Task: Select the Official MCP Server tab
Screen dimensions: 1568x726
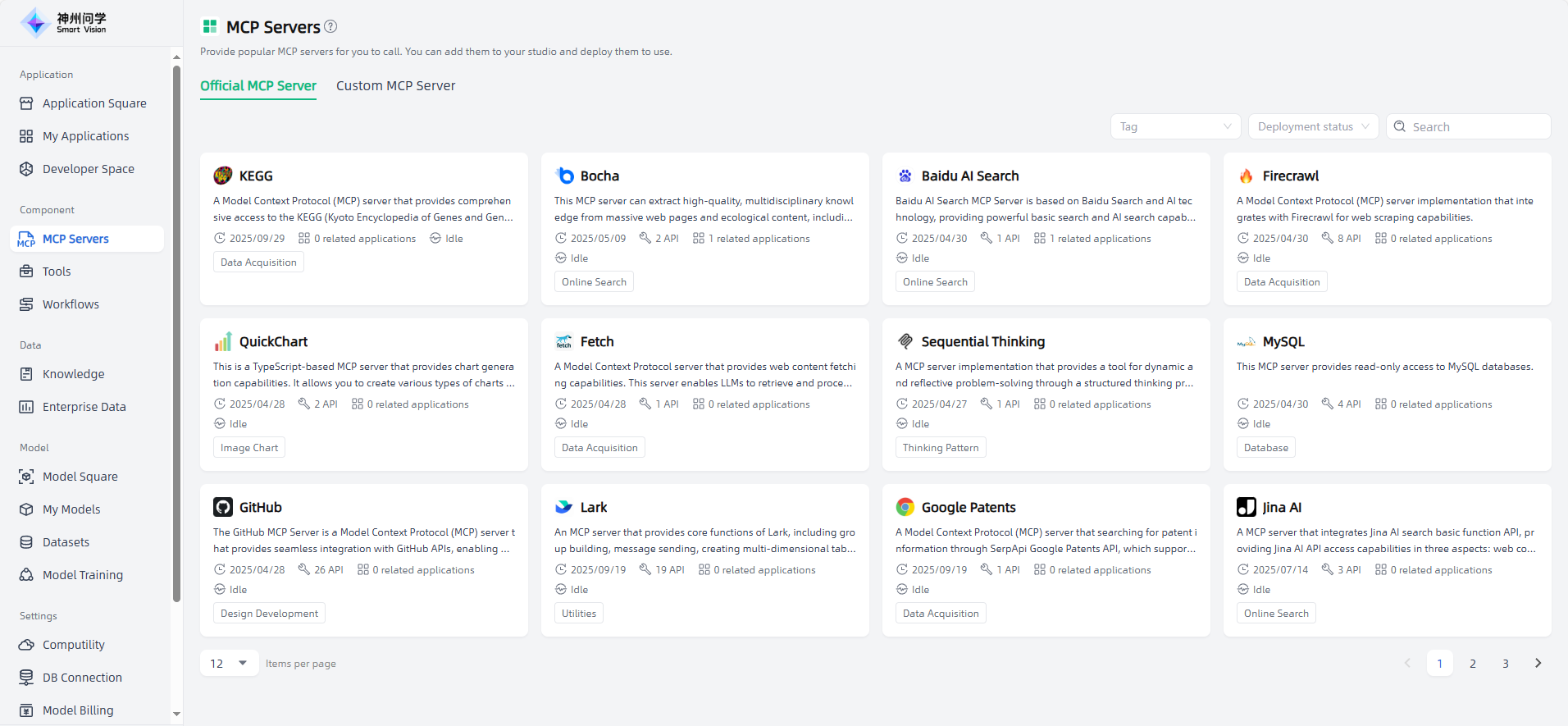Action: point(258,85)
